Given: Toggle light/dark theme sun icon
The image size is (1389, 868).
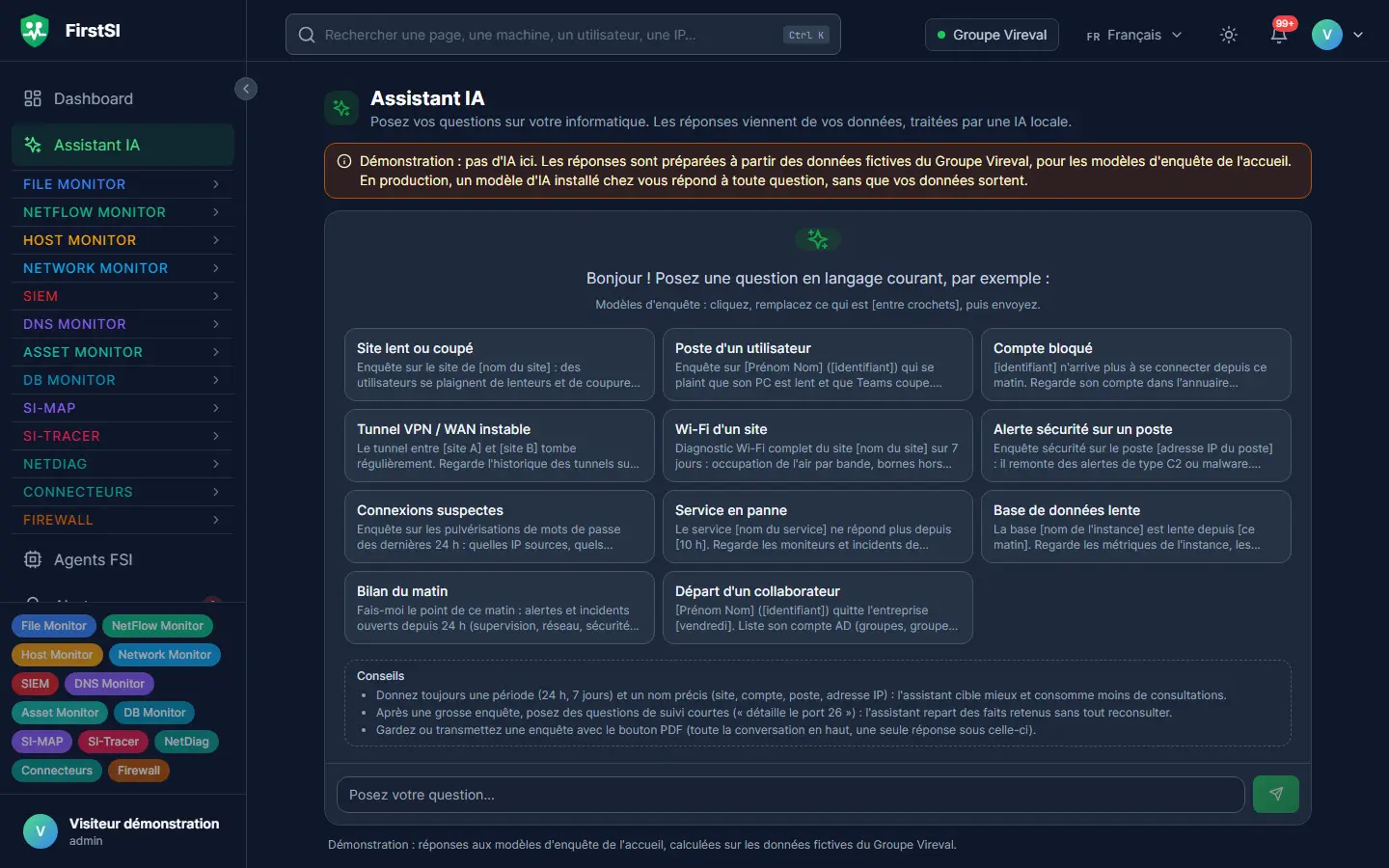Looking at the screenshot, I should [1228, 35].
